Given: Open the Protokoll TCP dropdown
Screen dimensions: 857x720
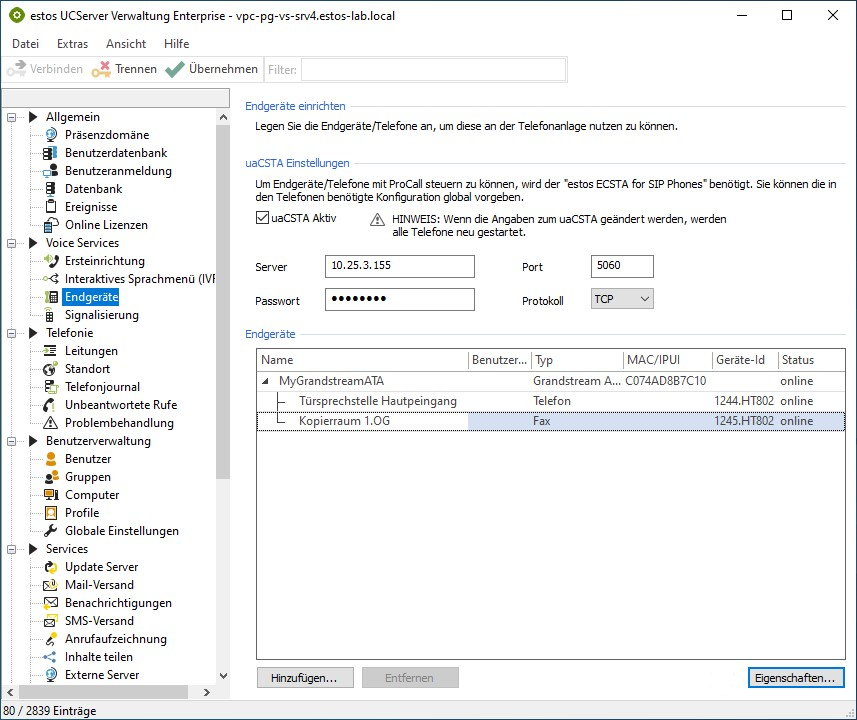Looking at the screenshot, I should [x=621, y=299].
